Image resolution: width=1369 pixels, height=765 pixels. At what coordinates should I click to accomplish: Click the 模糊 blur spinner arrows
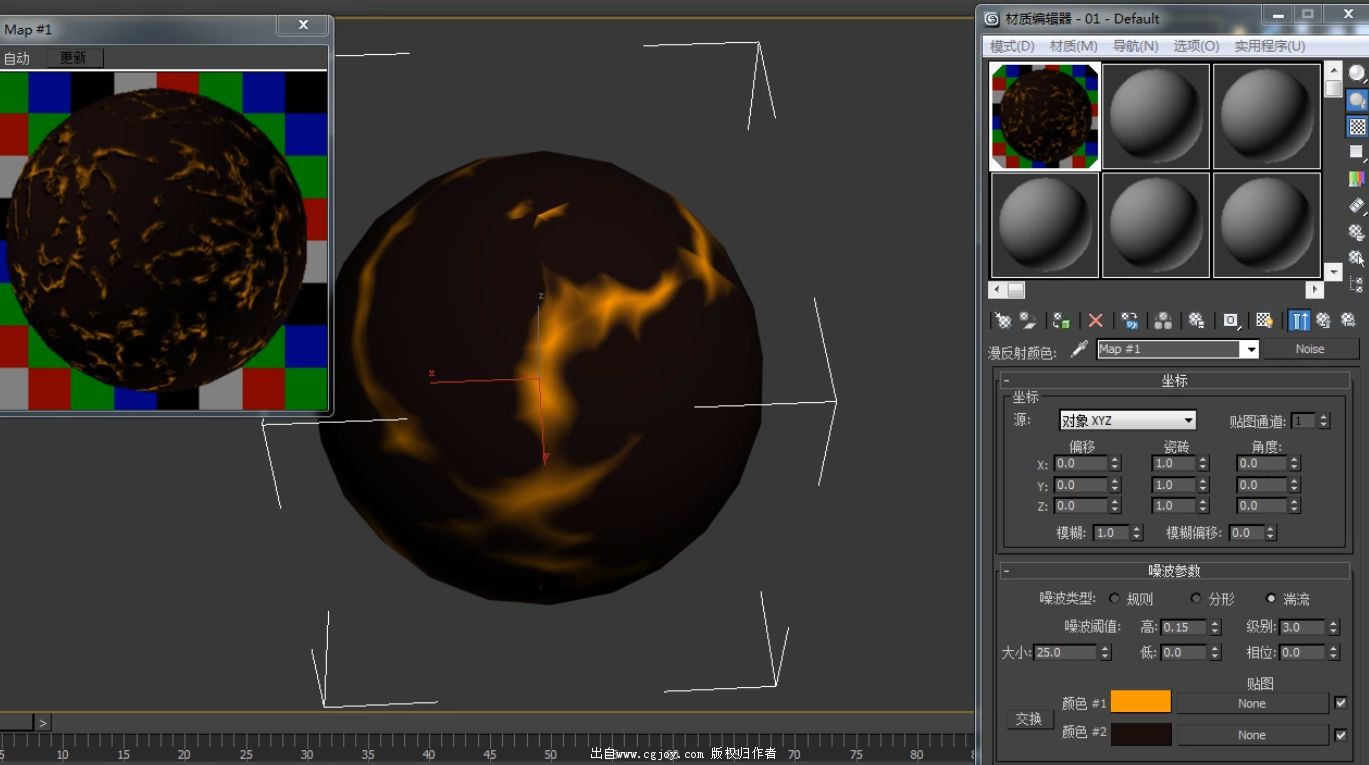coord(1136,533)
